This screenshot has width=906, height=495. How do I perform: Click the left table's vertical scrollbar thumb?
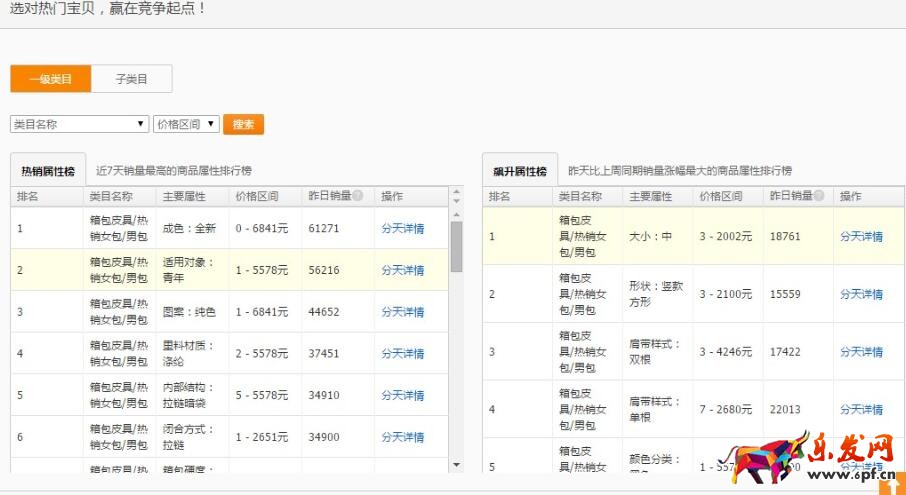point(456,246)
